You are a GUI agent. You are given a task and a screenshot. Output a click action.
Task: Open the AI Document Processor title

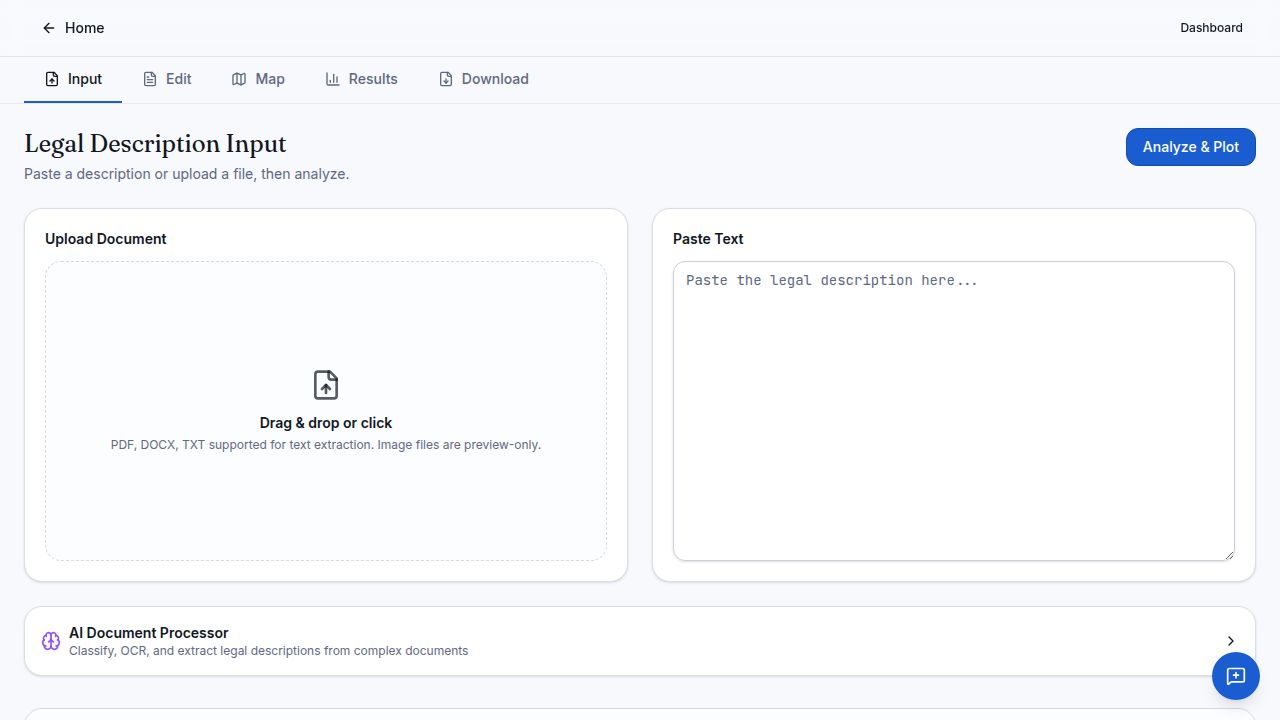point(149,633)
